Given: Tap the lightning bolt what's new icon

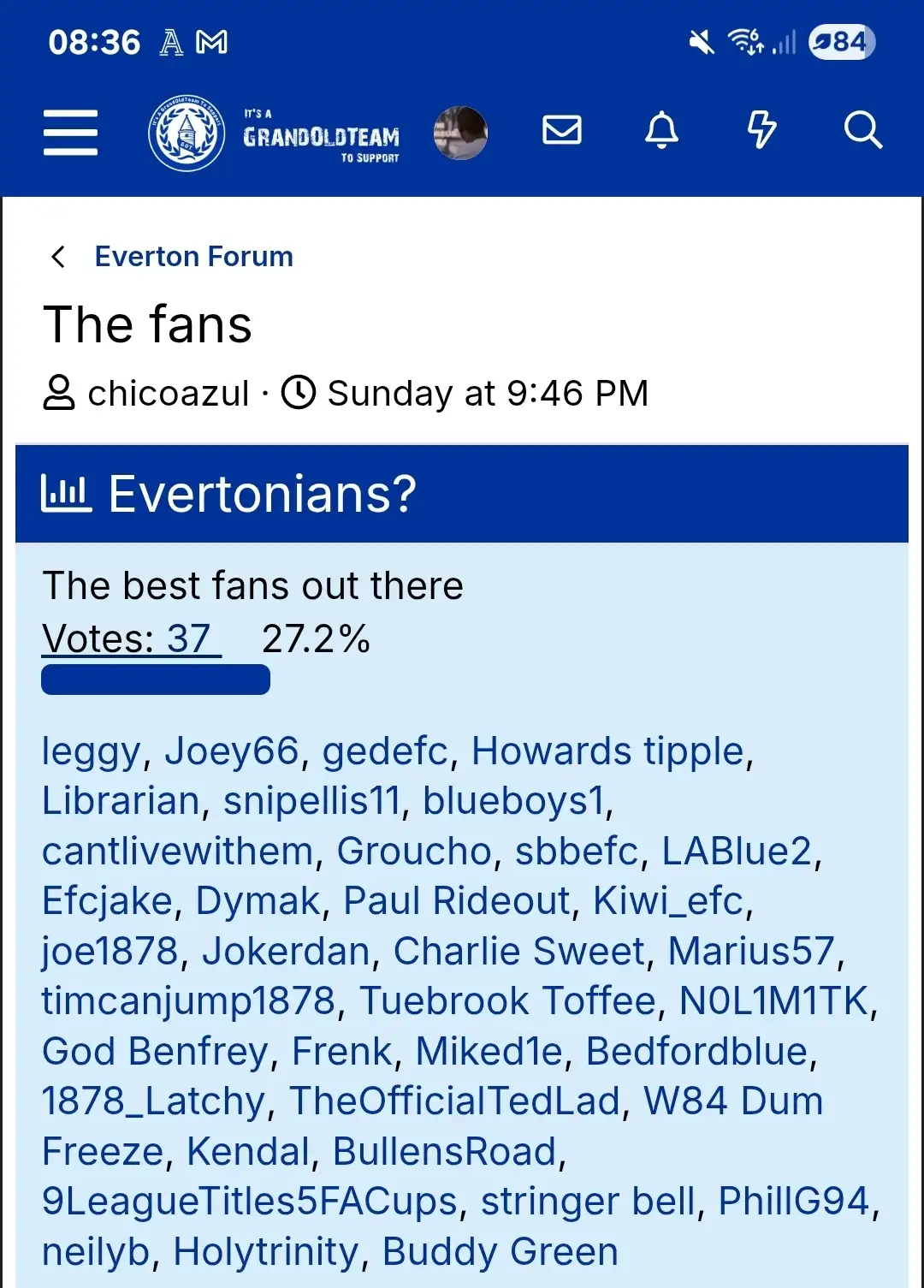Looking at the screenshot, I should click(x=761, y=130).
